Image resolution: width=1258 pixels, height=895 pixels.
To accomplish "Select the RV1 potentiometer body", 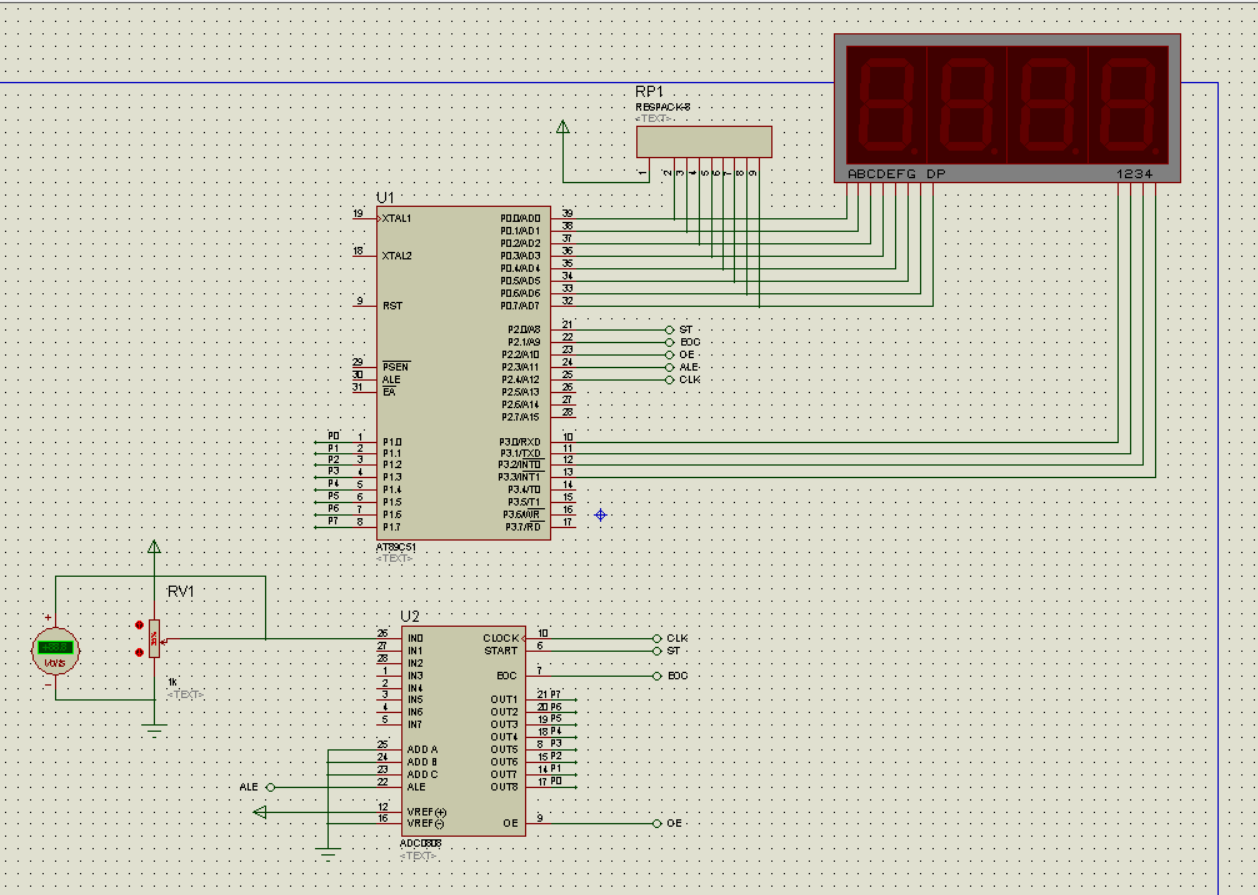I will tap(153, 639).
